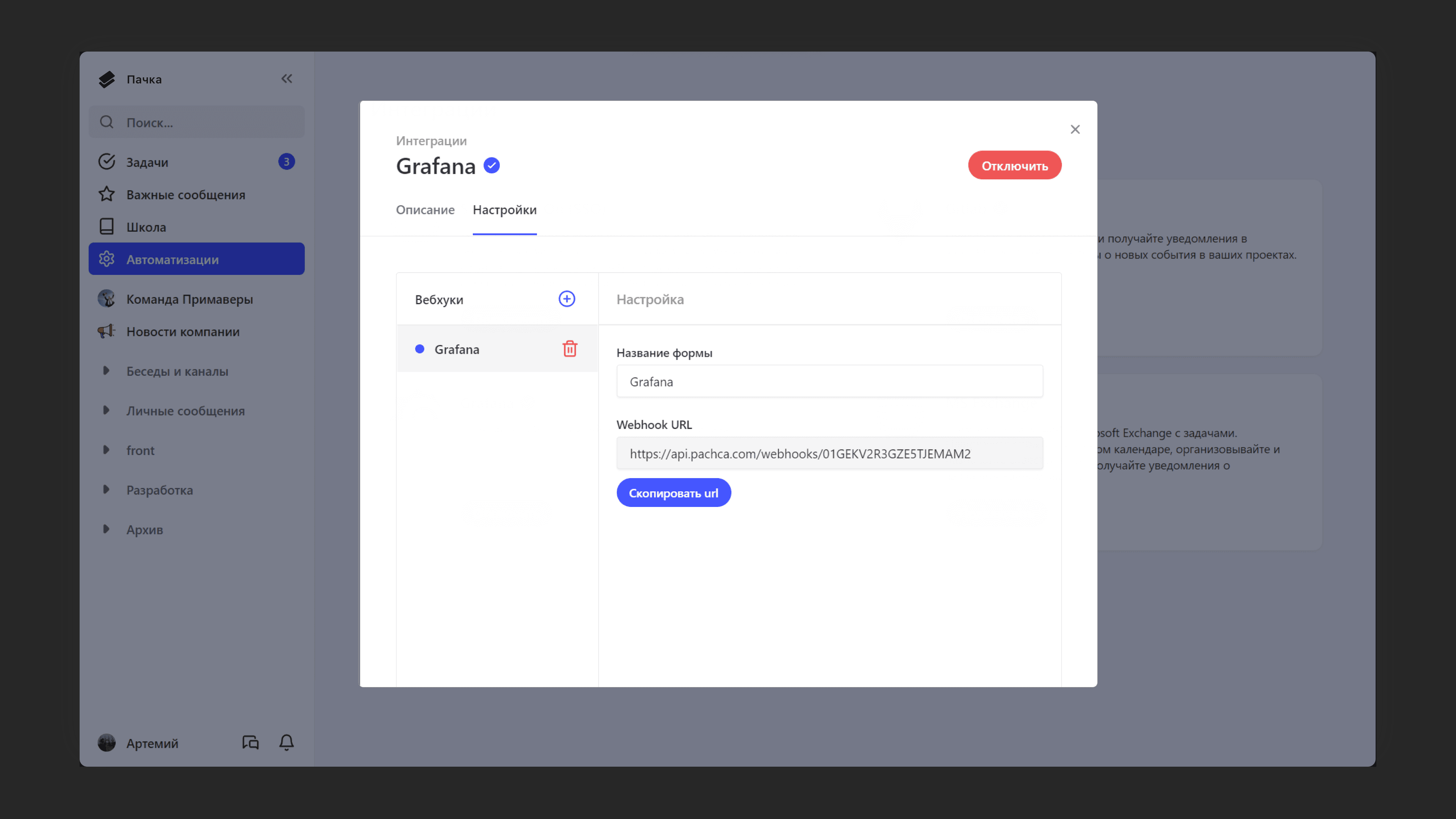Click the verified checkmark badge beside Grafana
This screenshot has width=1456, height=819.
[x=492, y=166]
